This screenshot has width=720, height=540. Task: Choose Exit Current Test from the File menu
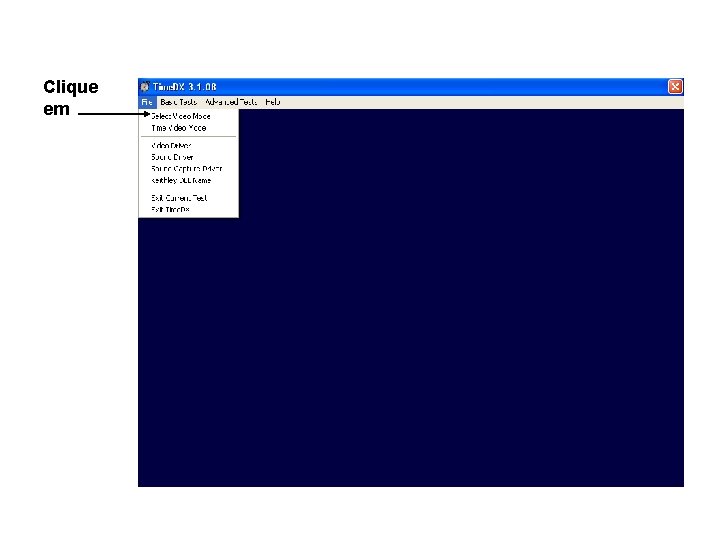click(x=188, y=198)
